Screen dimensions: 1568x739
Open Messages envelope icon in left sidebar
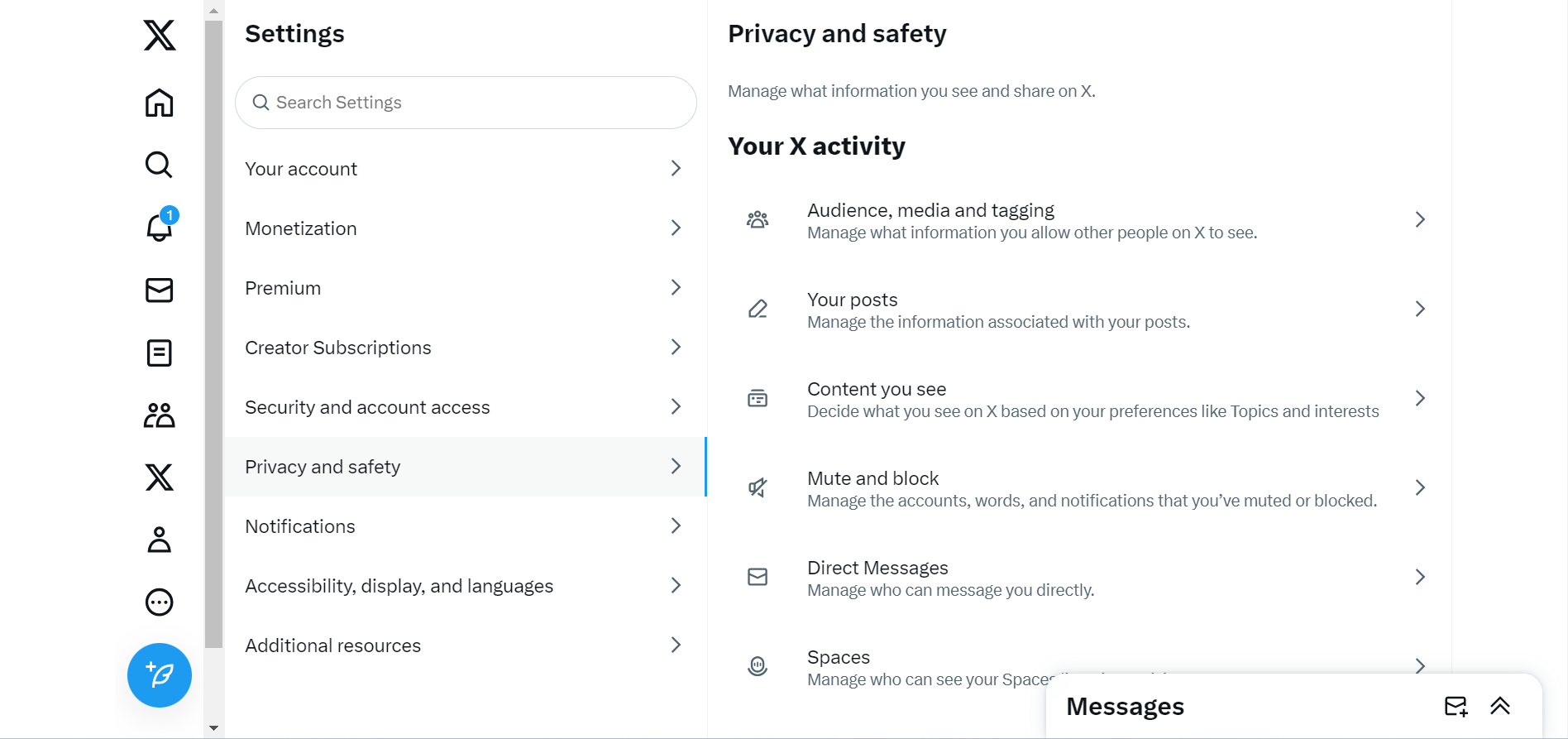159,290
